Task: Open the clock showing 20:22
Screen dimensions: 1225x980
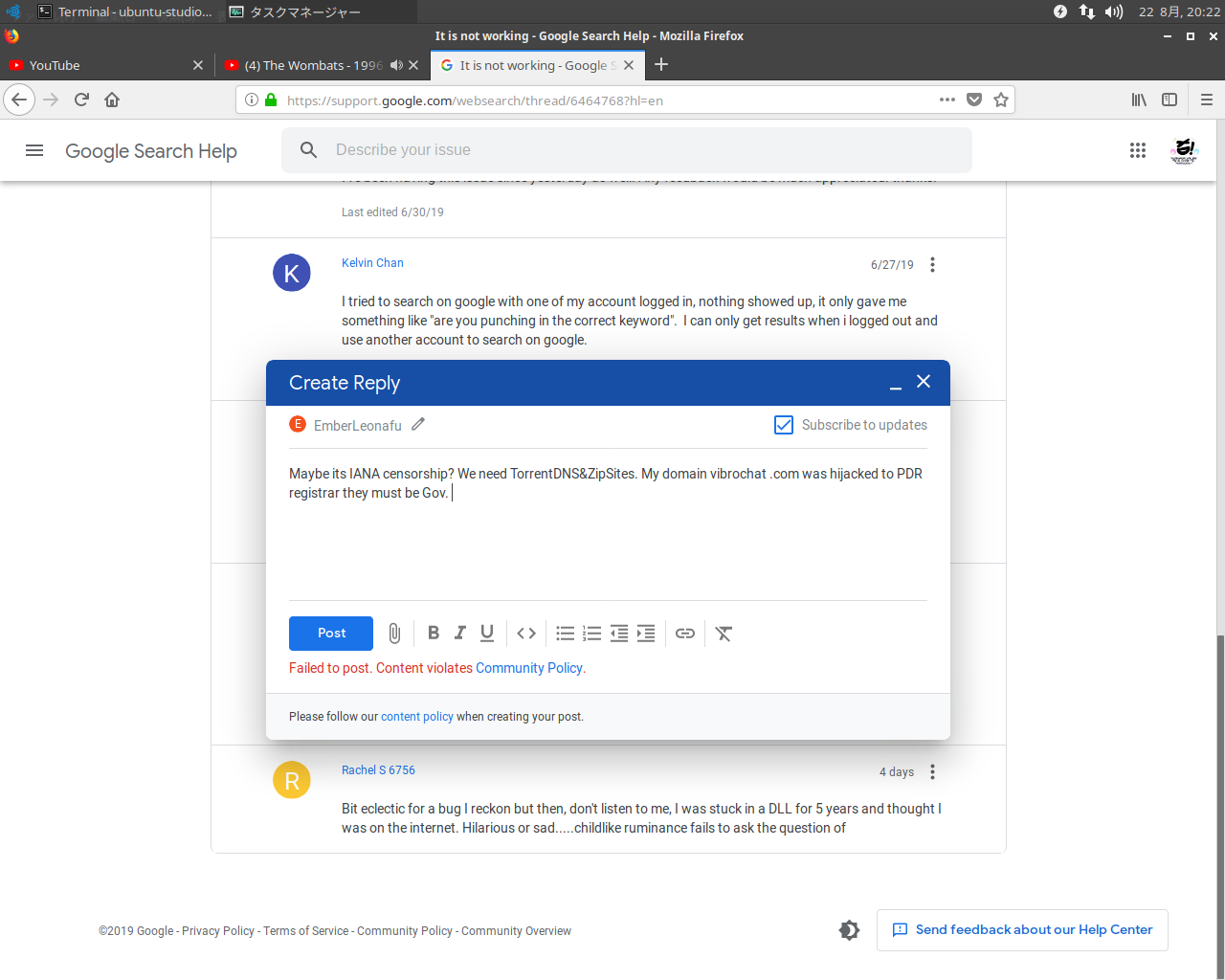Action: [x=1179, y=11]
